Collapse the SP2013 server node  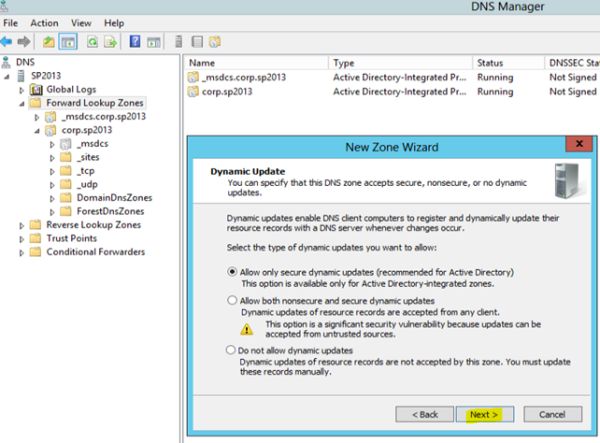(7, 77)
